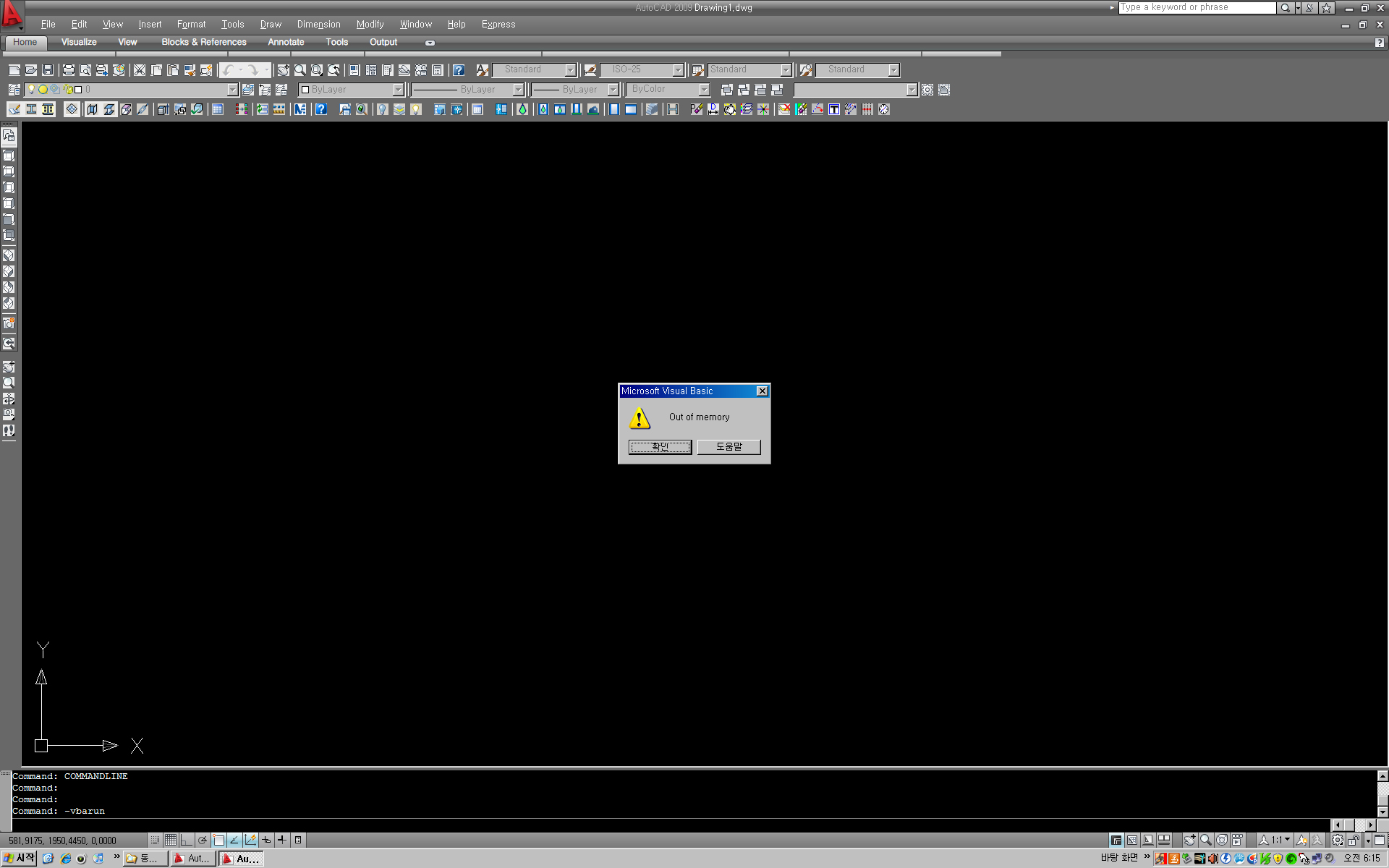This screenshot has height=868, width=1389.
Task: Close the Microsoft Visual Basic dialog
Action: tap(762, 391)
